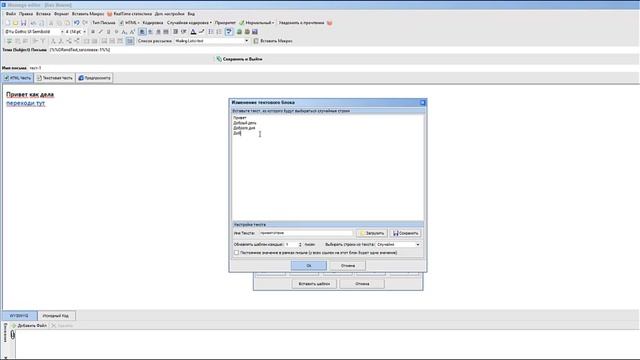Click the align left icon

142,32
